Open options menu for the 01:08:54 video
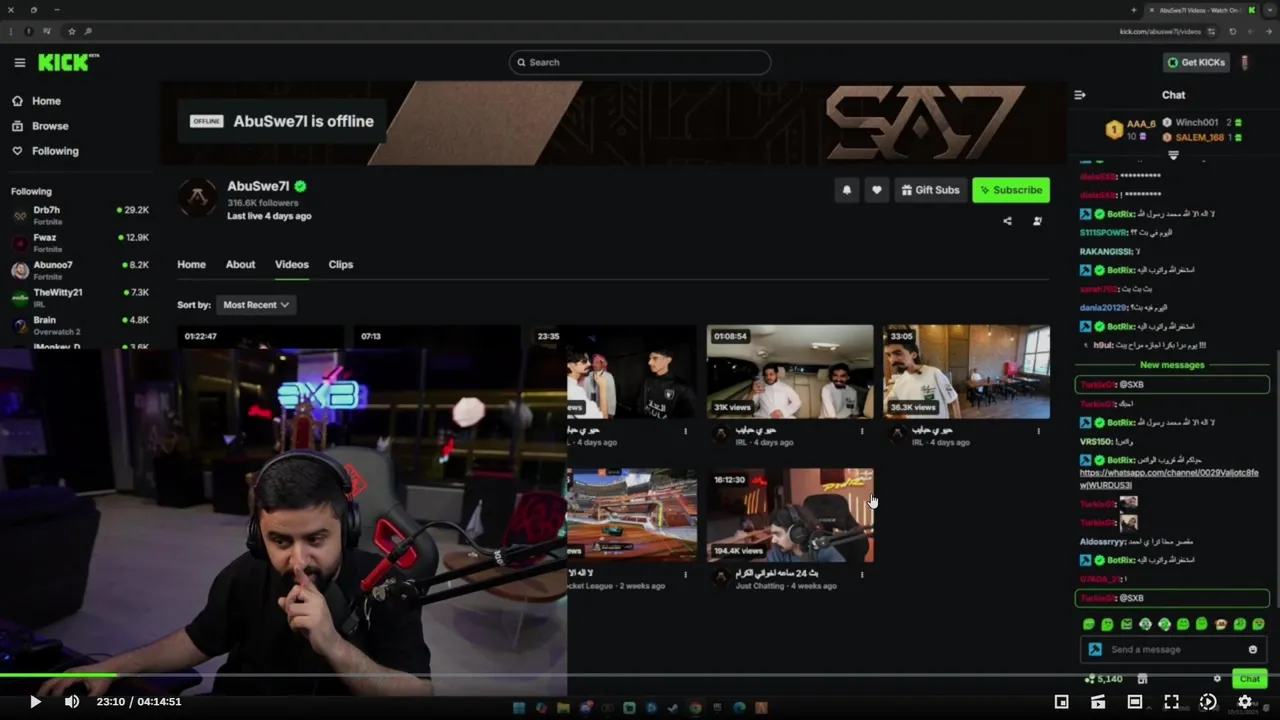 (862, 431)
